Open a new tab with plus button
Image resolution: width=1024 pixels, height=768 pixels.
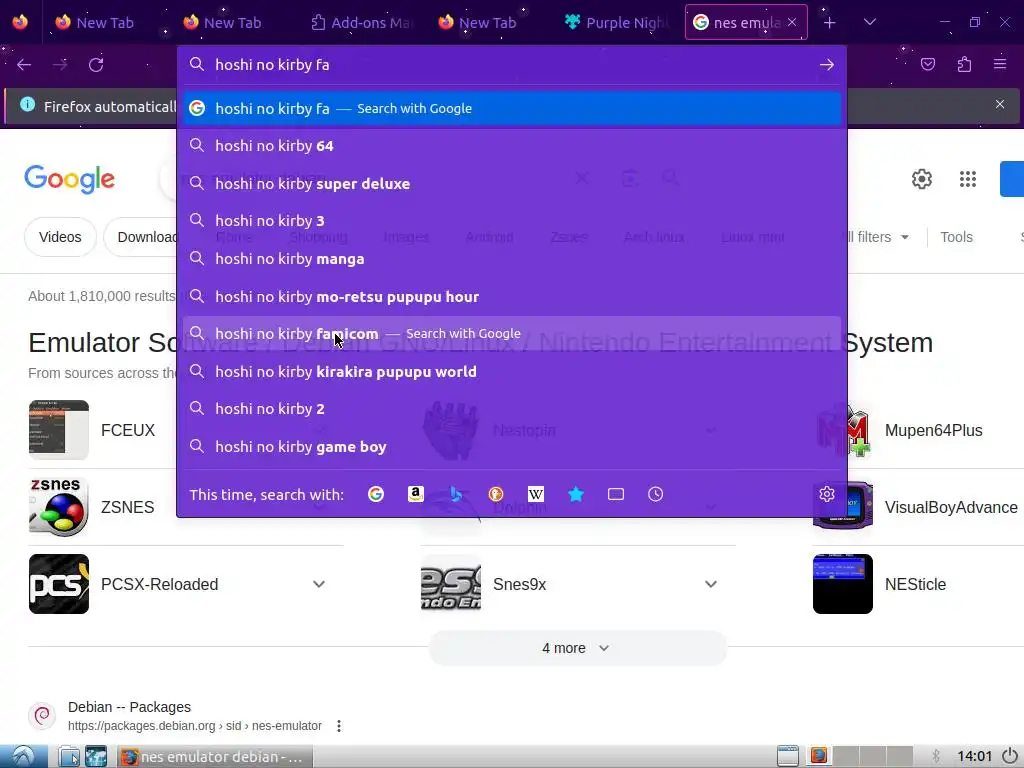tap(829, 23)
